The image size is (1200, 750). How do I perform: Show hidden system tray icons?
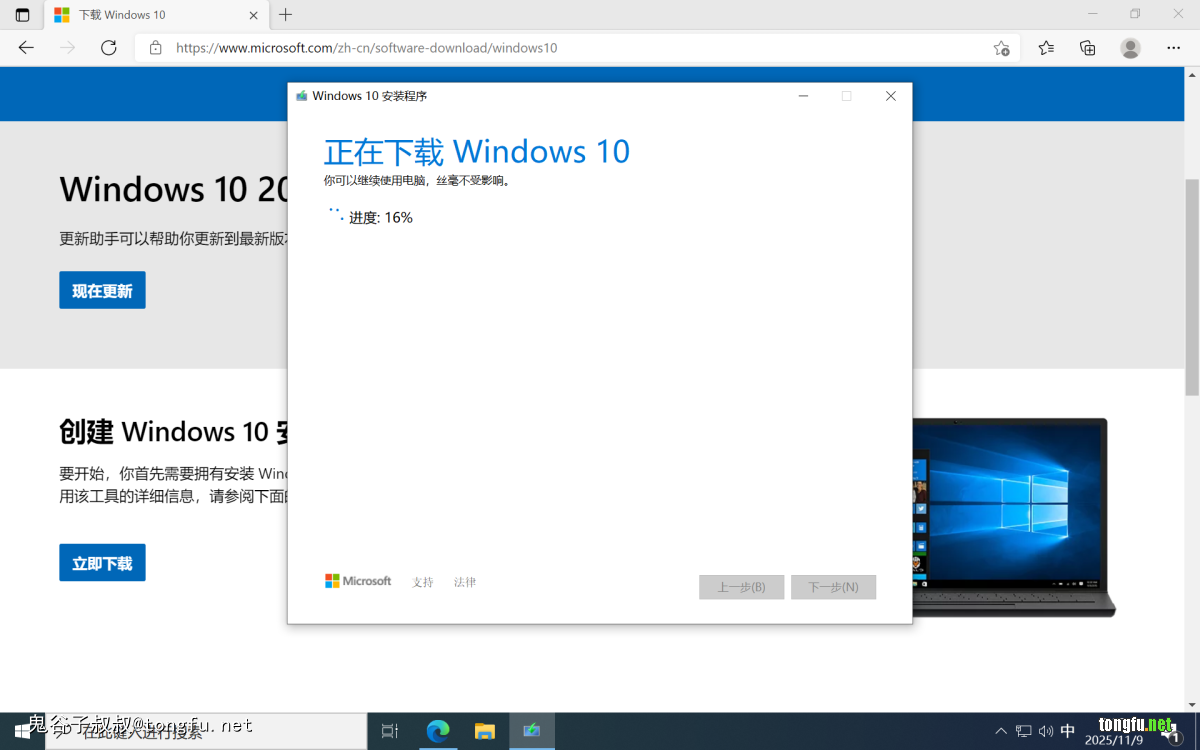pos(1001,731)
